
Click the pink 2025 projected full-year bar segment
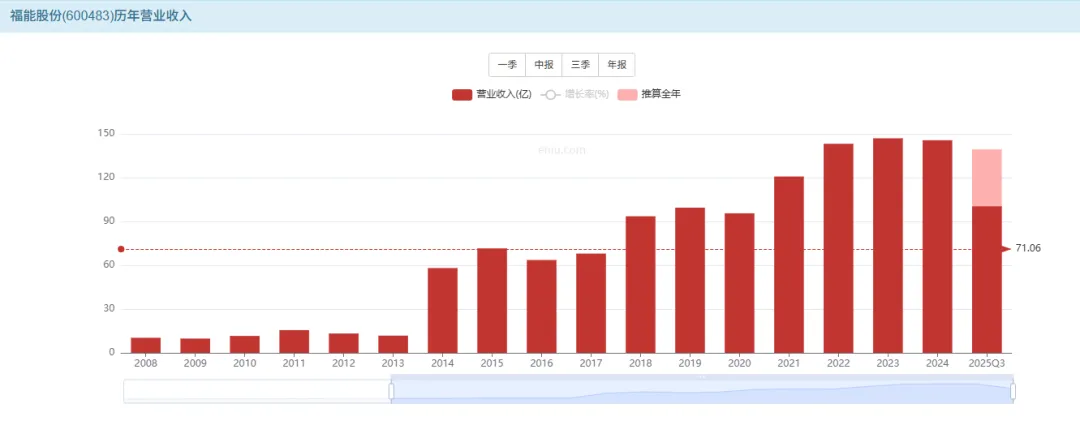[987, 178]
